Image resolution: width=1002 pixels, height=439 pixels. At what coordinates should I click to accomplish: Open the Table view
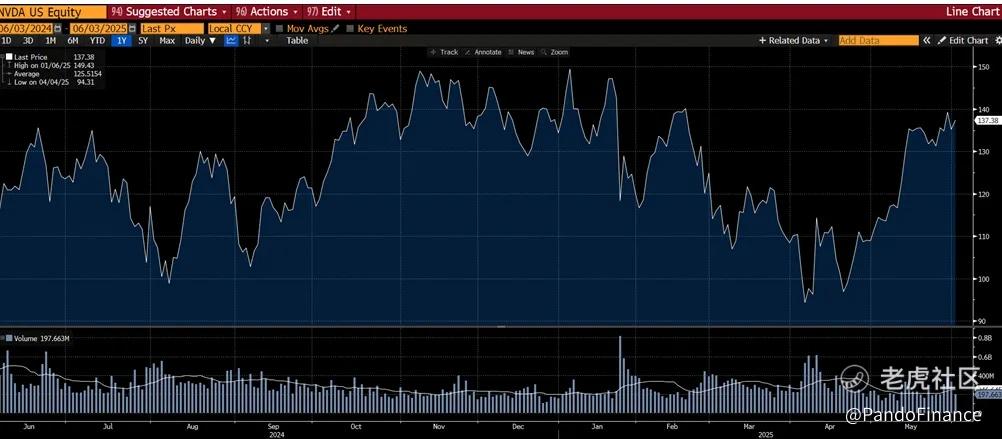pyautogui.click(x=297, y=40)
